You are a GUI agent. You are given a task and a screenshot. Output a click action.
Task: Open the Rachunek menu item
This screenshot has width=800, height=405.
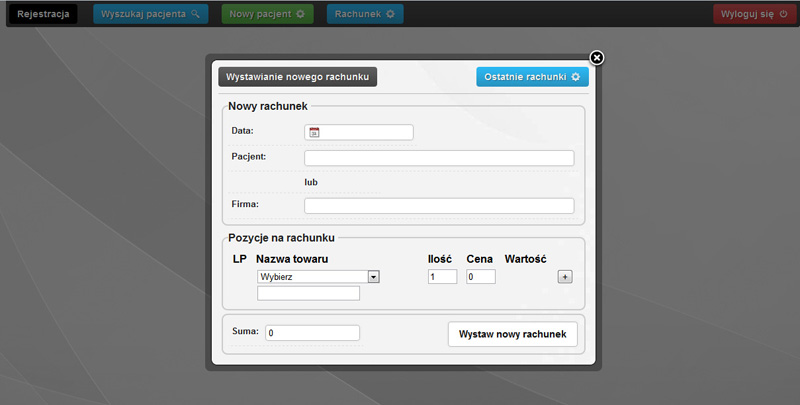click(x=365, y=14)
